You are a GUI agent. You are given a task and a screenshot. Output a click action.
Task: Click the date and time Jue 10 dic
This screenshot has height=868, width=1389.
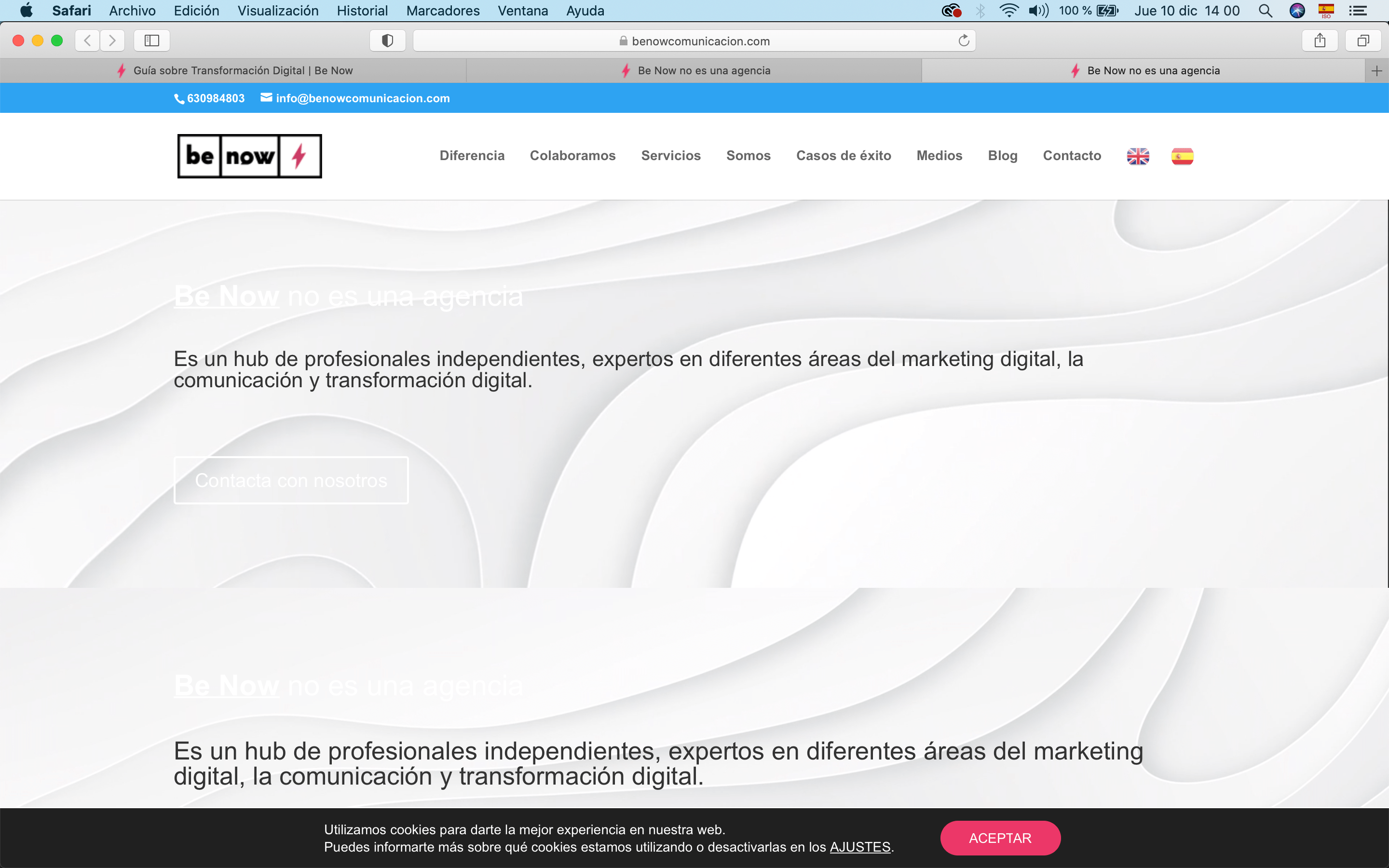click(1186, 10)
